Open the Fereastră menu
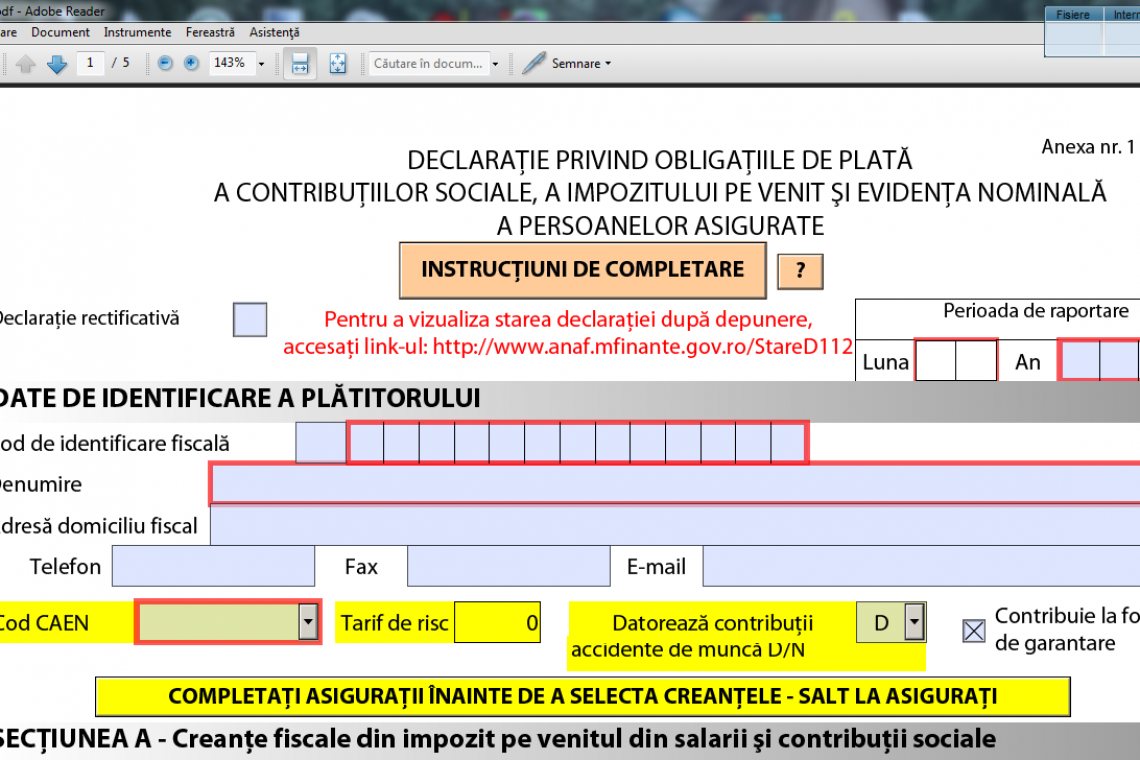The height and width of the screenshot is (760, 1140). 210,32
